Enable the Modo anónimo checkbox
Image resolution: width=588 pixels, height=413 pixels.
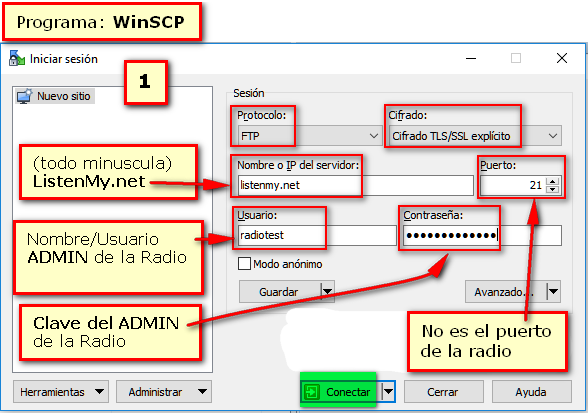[244, 264]
